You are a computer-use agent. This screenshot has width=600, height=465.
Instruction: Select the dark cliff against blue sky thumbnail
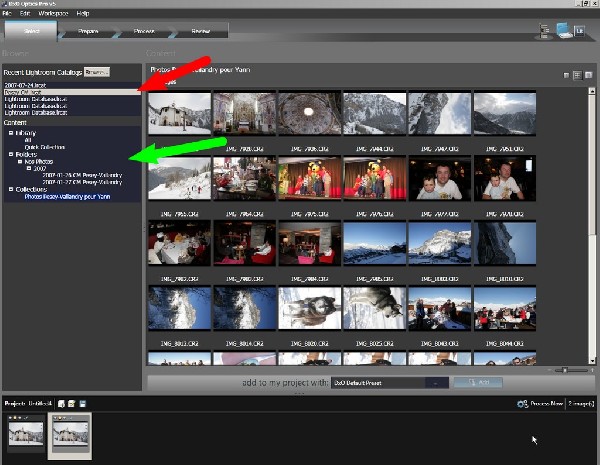click(x=505, y=243)
